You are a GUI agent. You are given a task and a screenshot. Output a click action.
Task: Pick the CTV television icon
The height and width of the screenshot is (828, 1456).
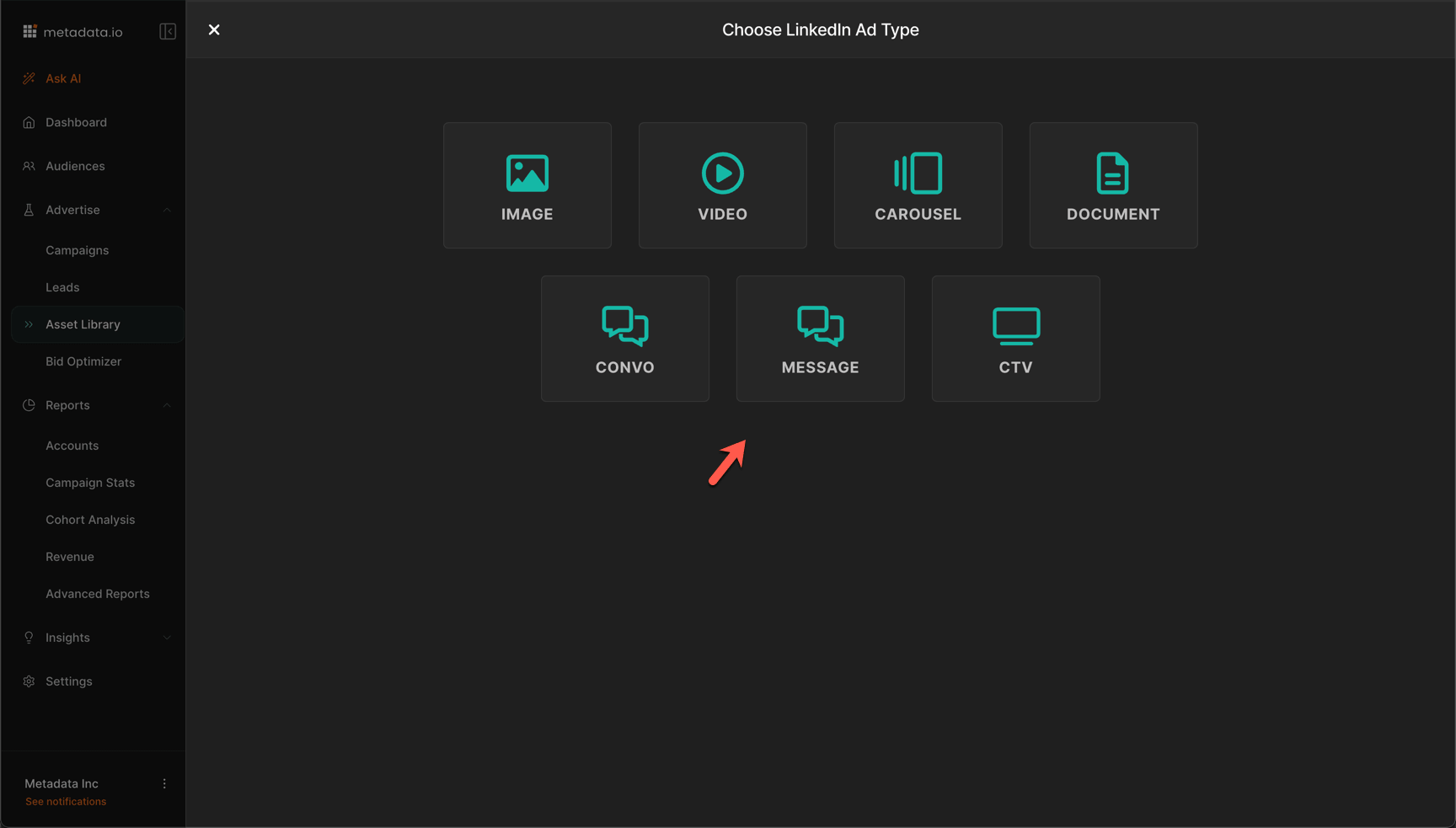pyautogui.click(x=1015, y=327)
